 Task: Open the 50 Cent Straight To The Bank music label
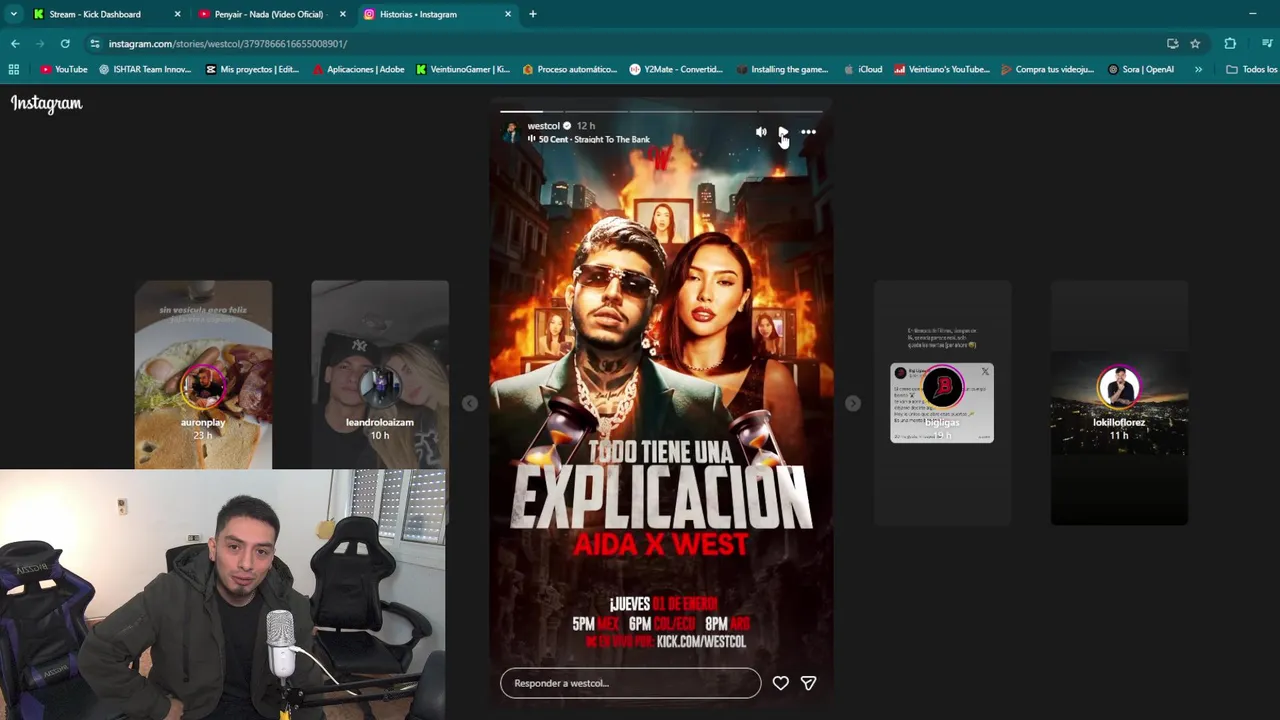click(x=594, y=140)
